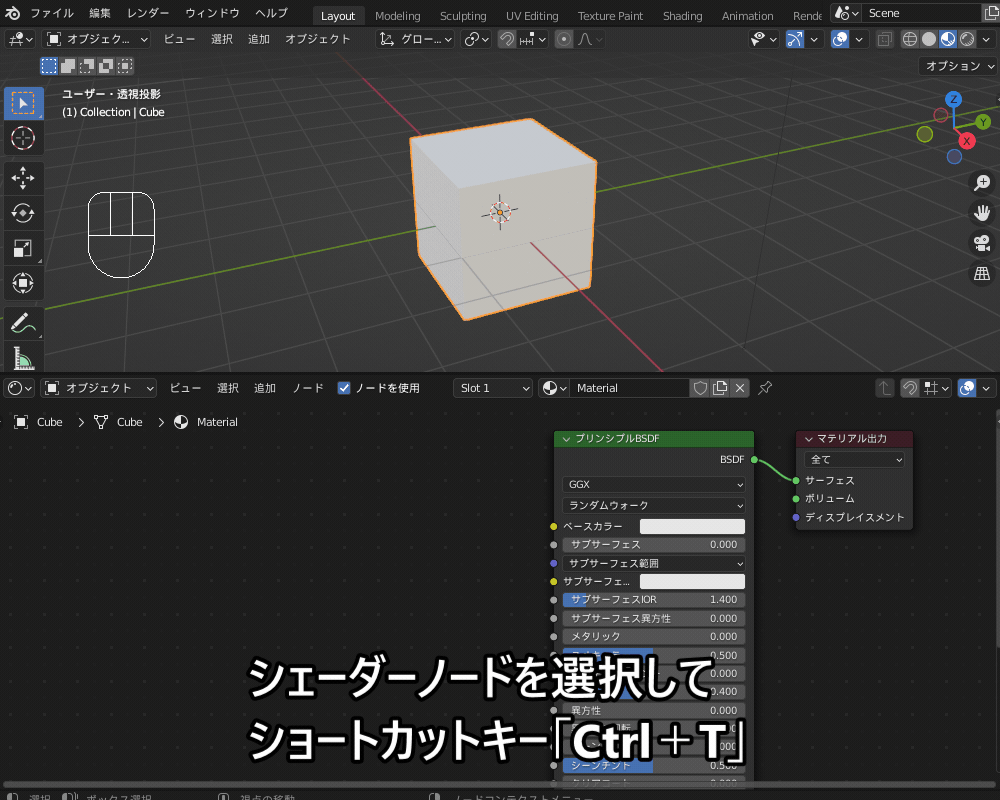Open the ランダムウォーク subsurface method dropdown
This screenshot has height=800, width=1000.
click(x=653, y=505)
